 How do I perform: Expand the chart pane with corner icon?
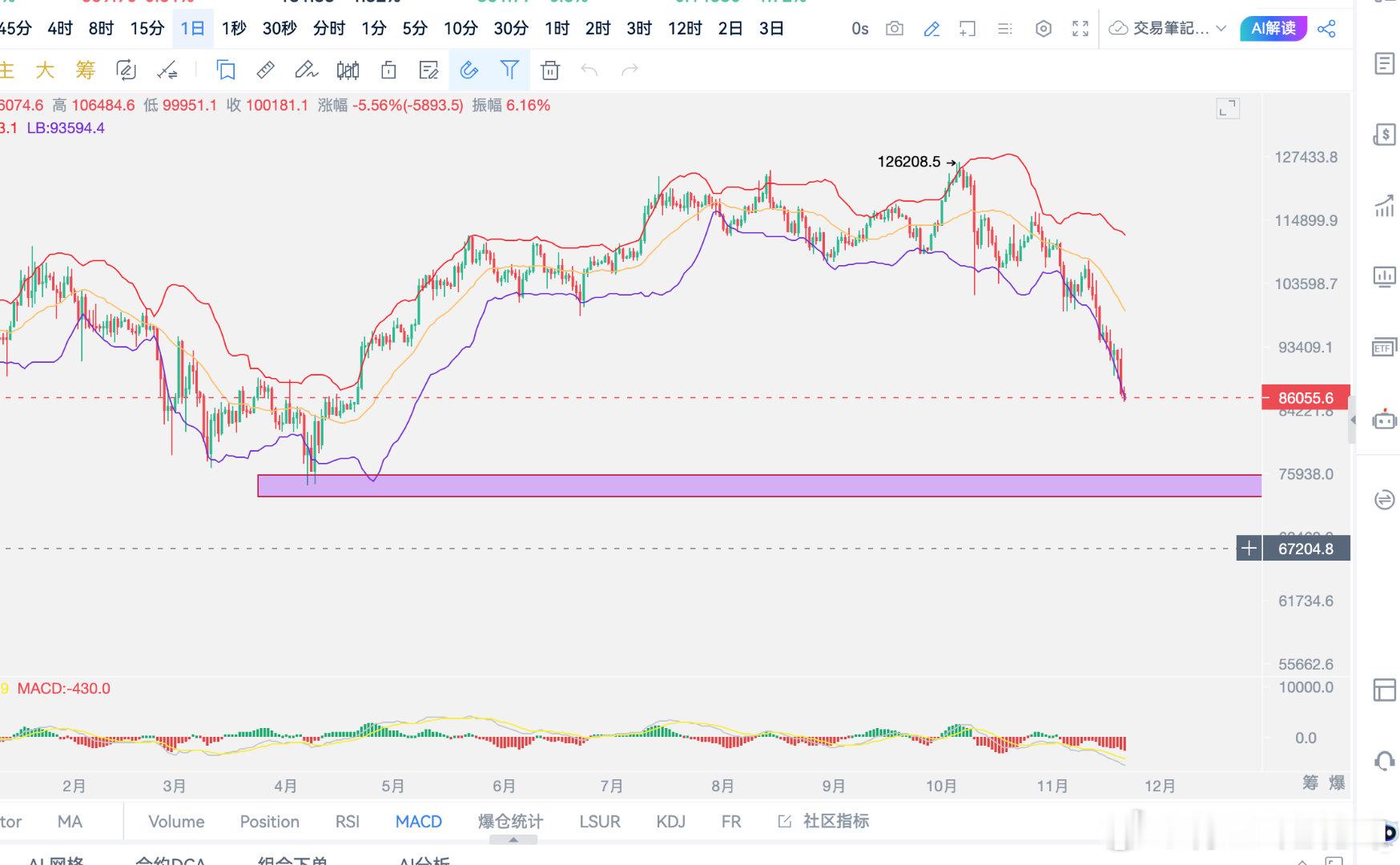pyautogui.click(x=1228, y=108)
